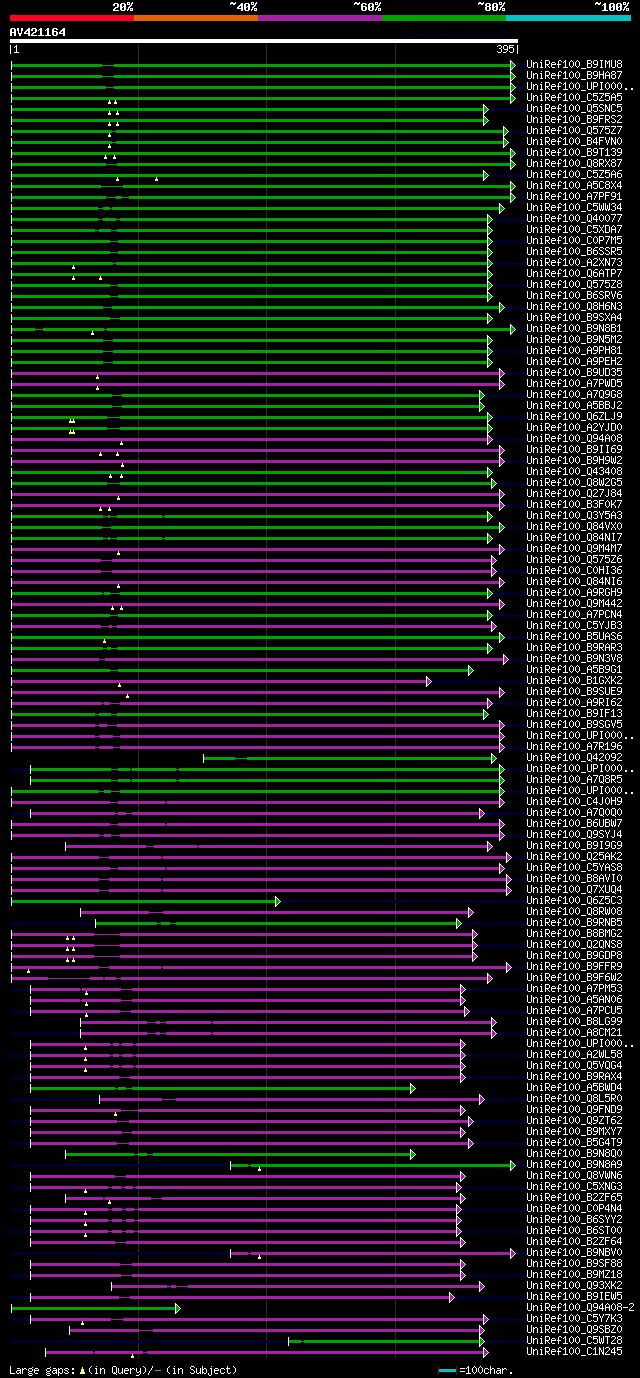Open hit label UniRef100_Q40077
Image resolution: width=640 pixels, height=1378 pixels.
click(x=574, y=218)
